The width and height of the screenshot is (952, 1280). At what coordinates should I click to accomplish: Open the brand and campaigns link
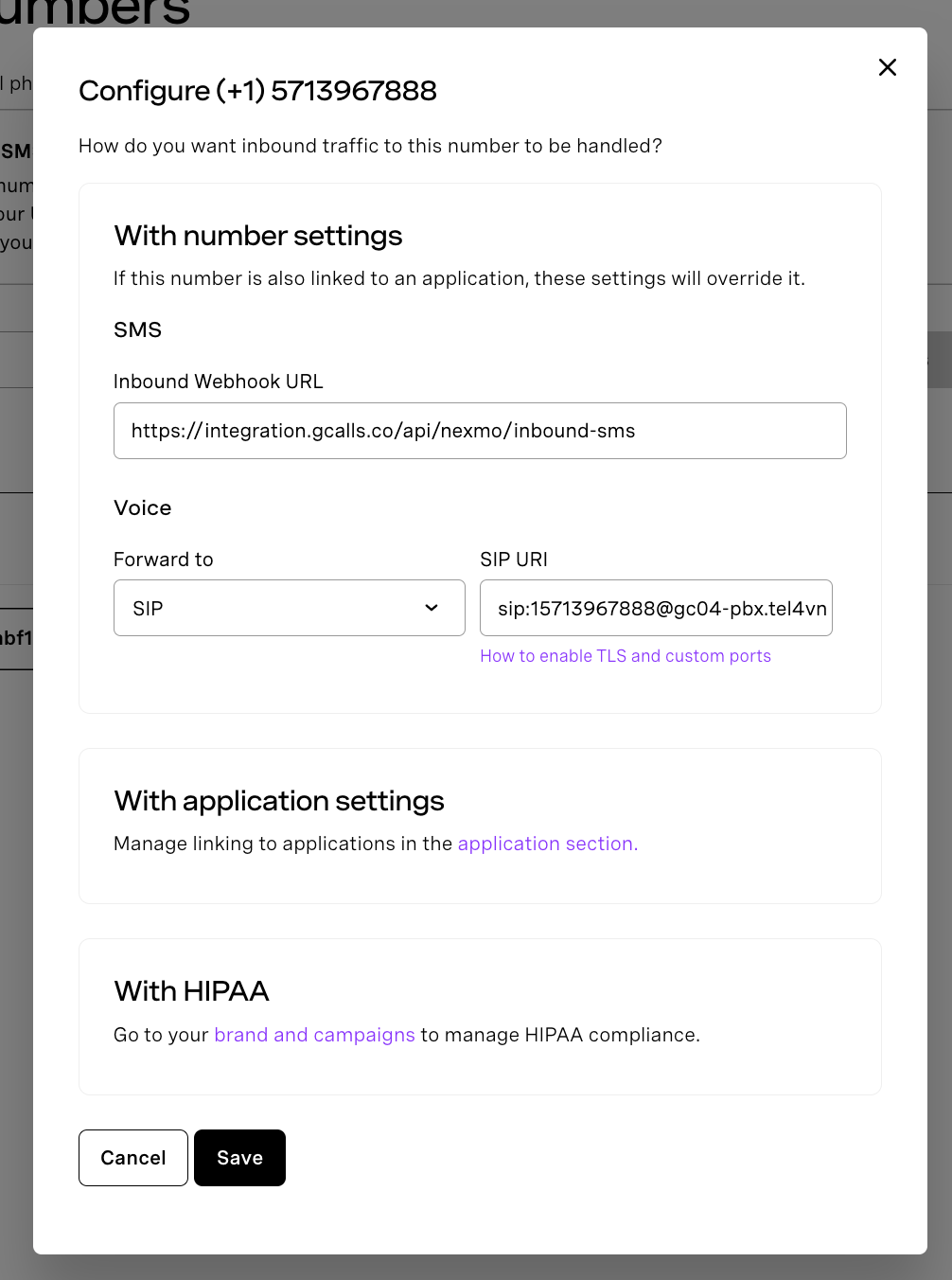314,1035
